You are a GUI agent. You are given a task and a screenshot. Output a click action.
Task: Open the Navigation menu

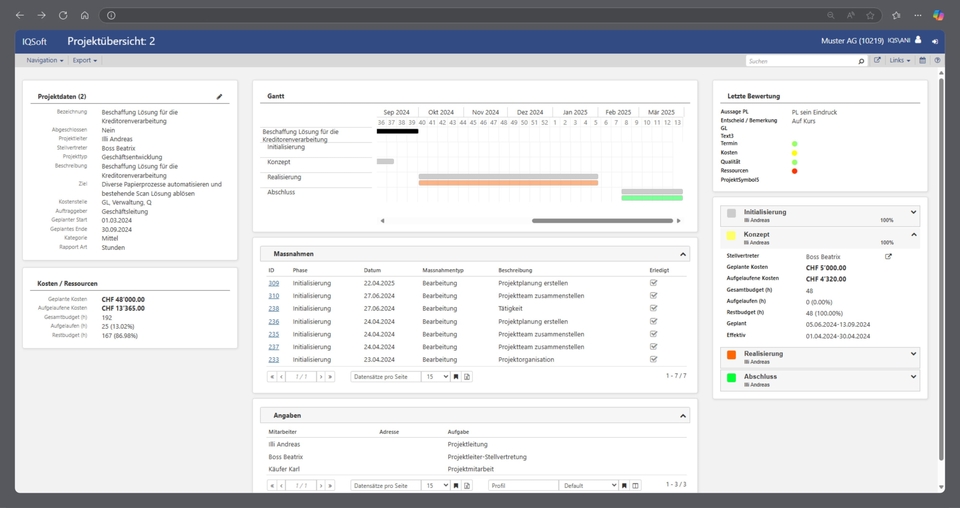click(x=44, y=61)
